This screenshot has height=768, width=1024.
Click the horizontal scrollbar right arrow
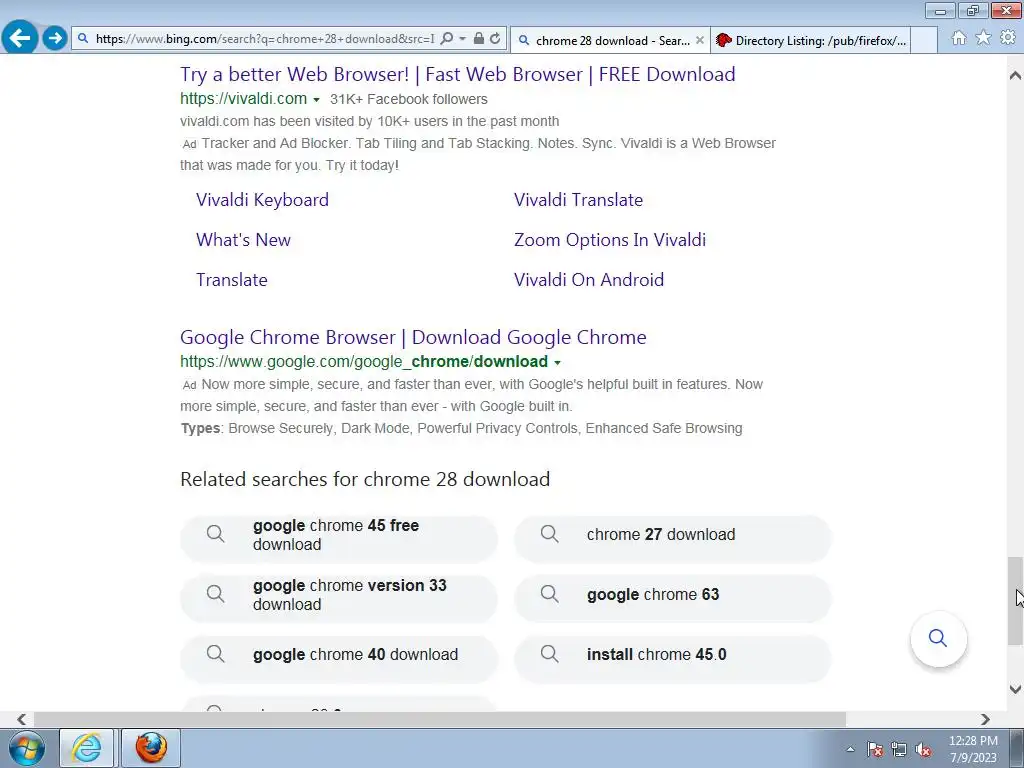click(985, 719)
